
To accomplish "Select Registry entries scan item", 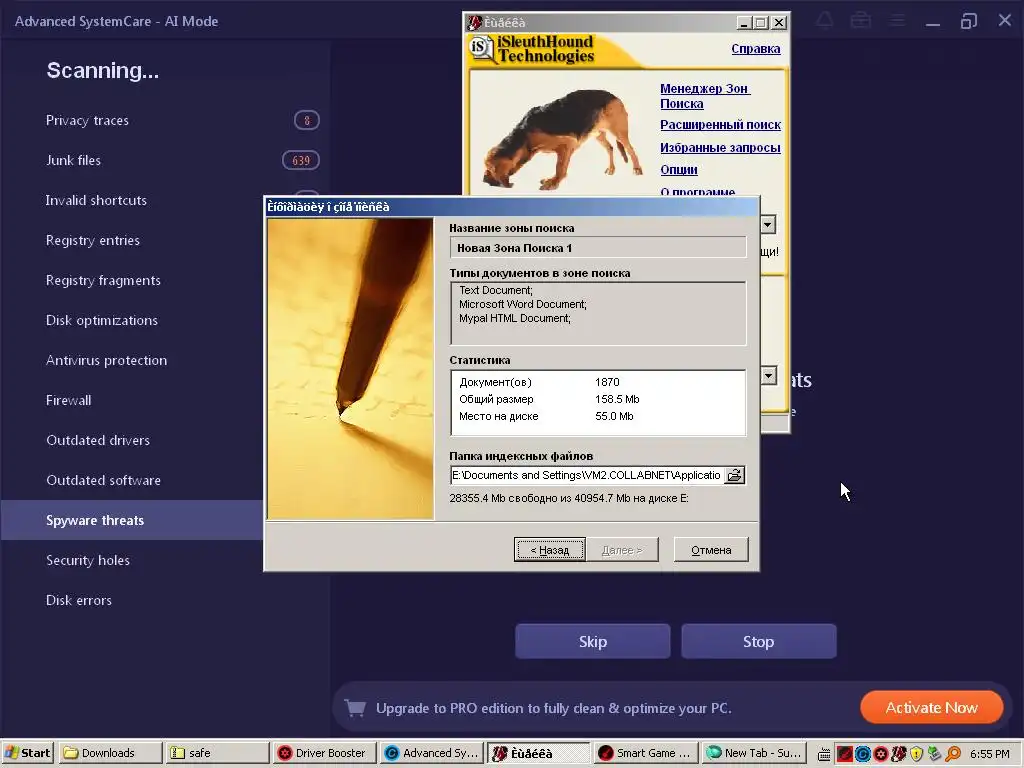I will [92, 240].
